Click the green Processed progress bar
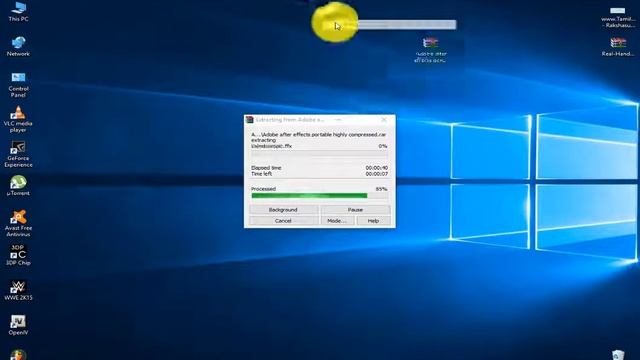The image size is (640, 360). (320, 196)
